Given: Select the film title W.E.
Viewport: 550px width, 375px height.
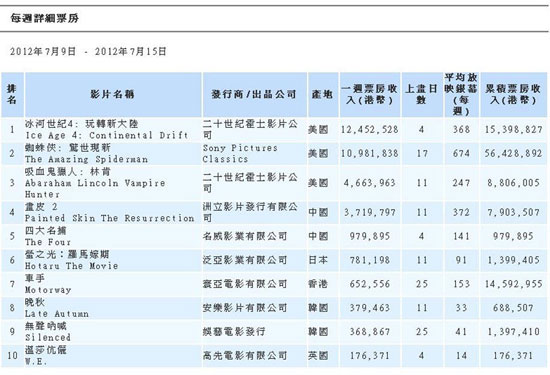Looking at the screenshot, I should click(36, 361).
